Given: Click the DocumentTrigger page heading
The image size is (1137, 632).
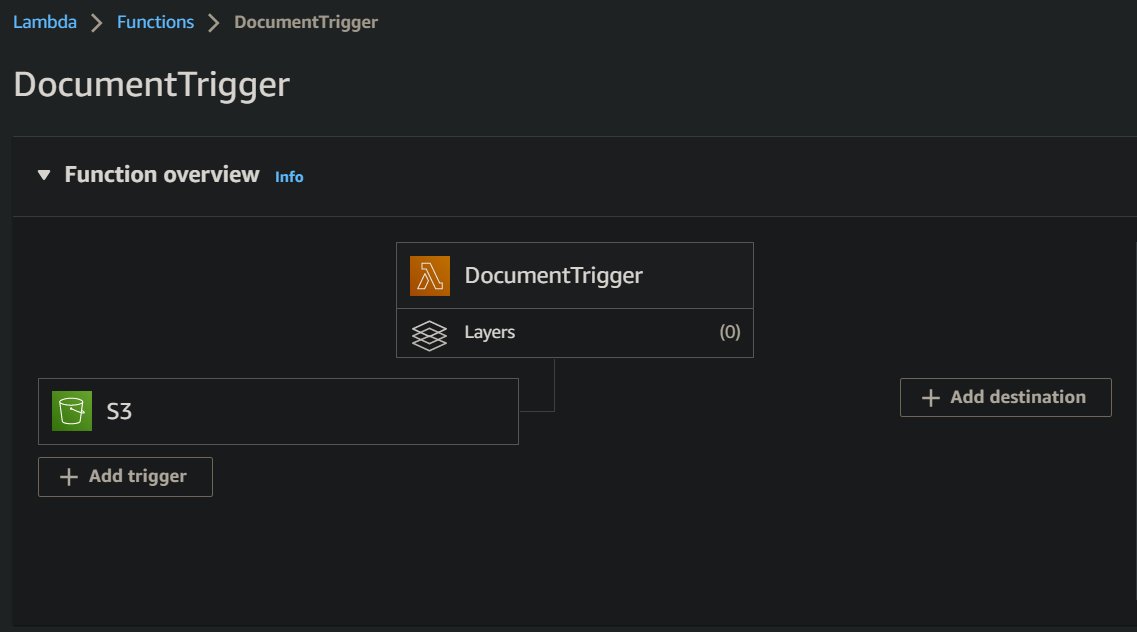Looking at the screenshot, I should tap(152, 85).
